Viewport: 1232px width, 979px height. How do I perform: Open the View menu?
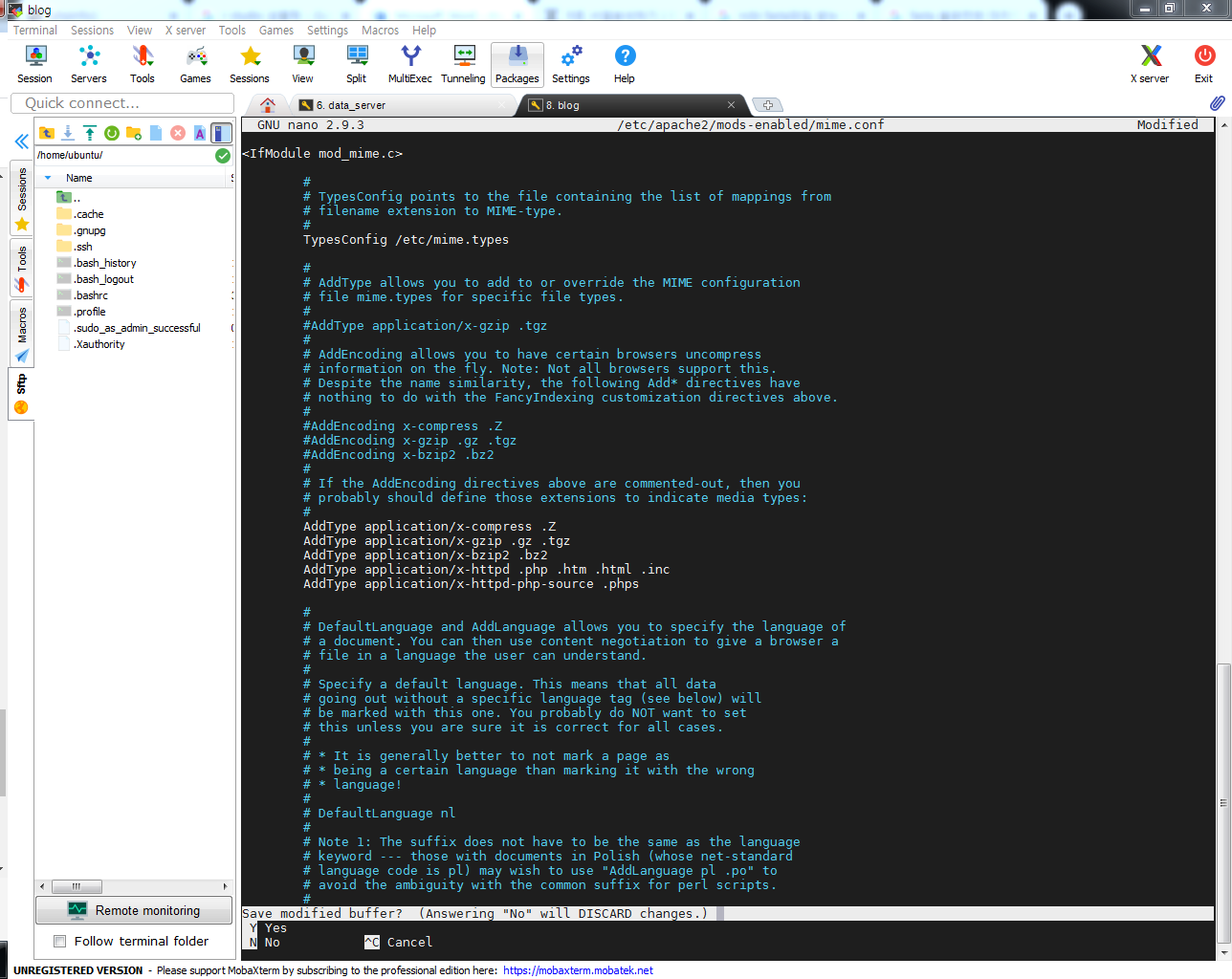(x=140, y=31)
